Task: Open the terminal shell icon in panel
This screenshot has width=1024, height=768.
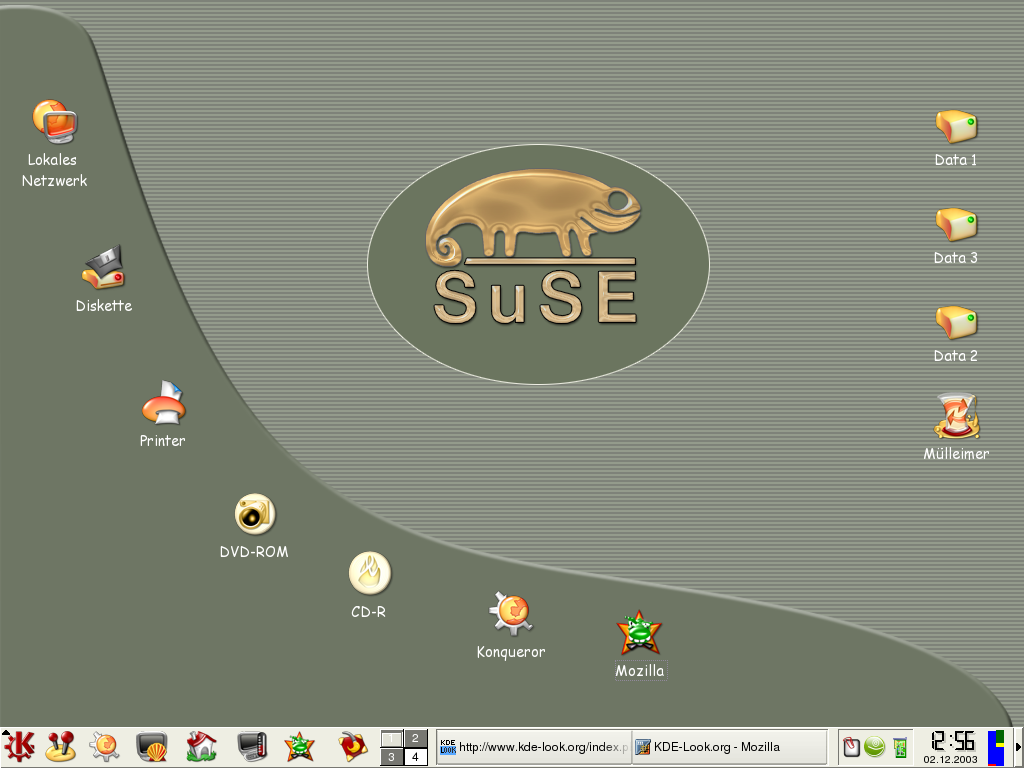Action: click(x=152, y=746)
